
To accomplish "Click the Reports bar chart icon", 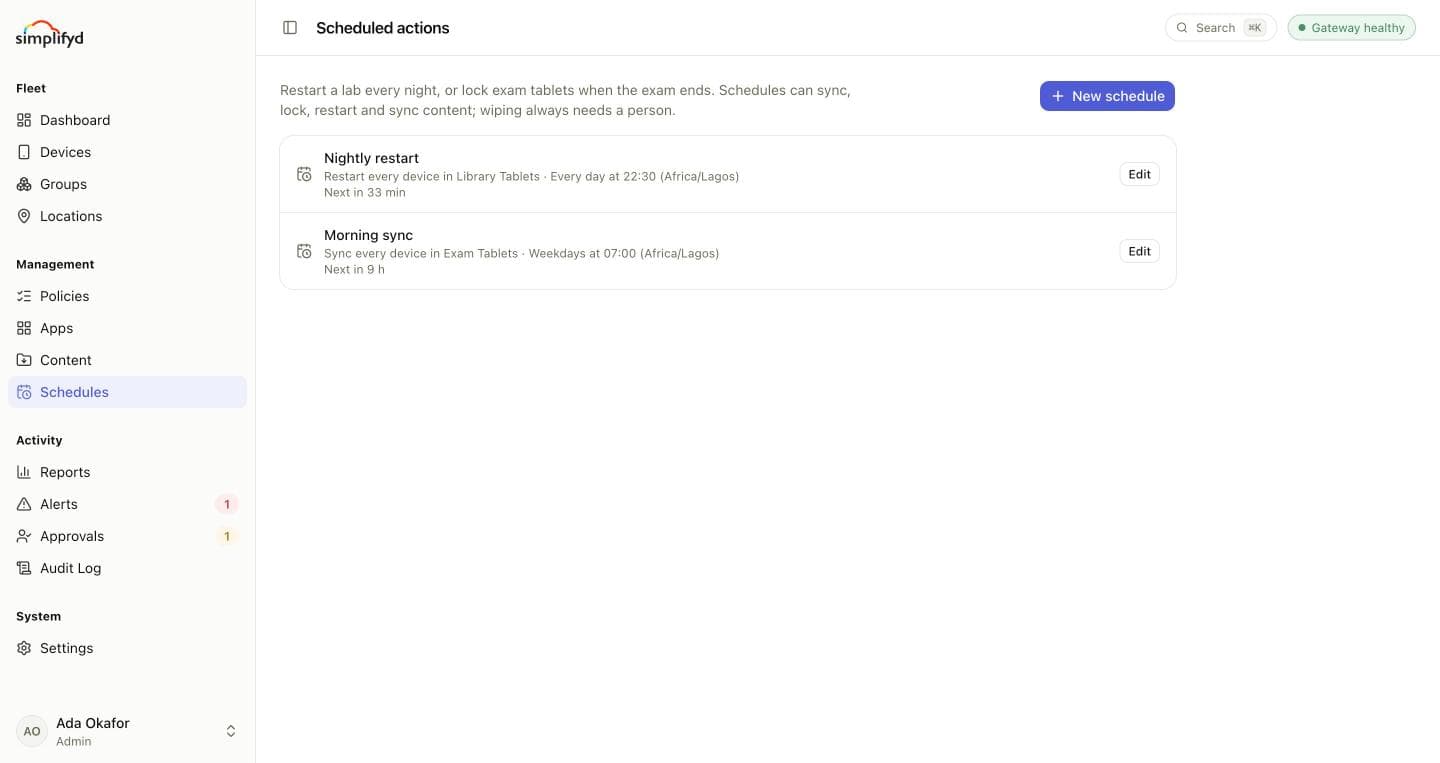I will click(24, 472).
